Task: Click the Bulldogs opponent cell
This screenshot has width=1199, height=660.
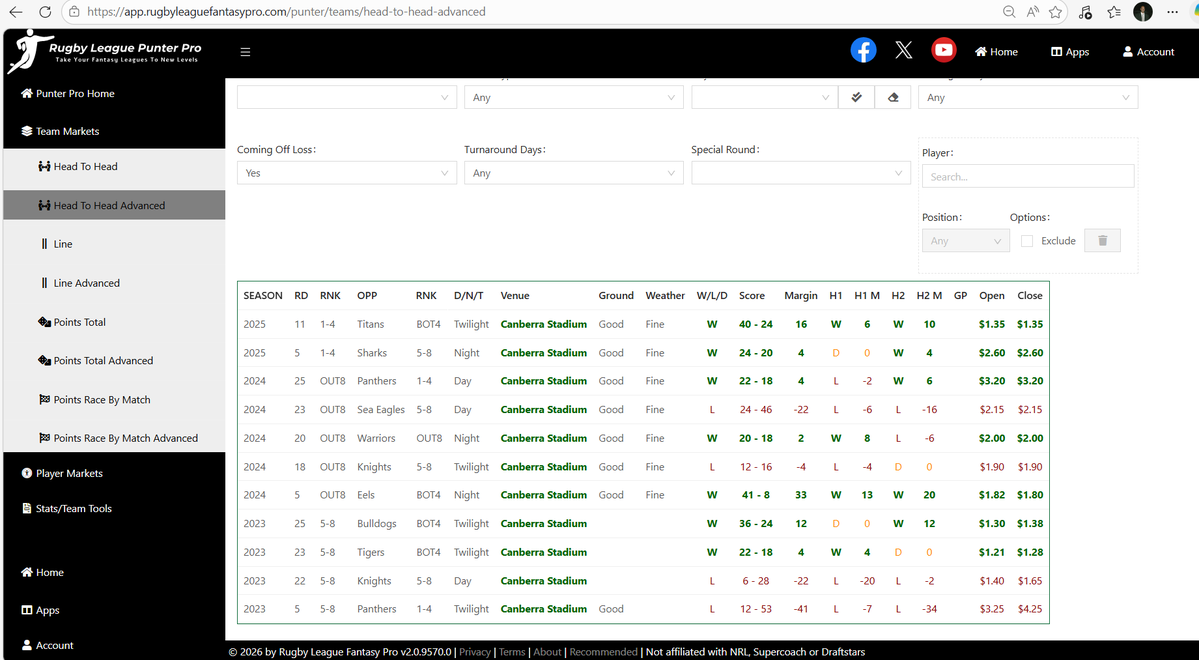Action: (376, 524)
